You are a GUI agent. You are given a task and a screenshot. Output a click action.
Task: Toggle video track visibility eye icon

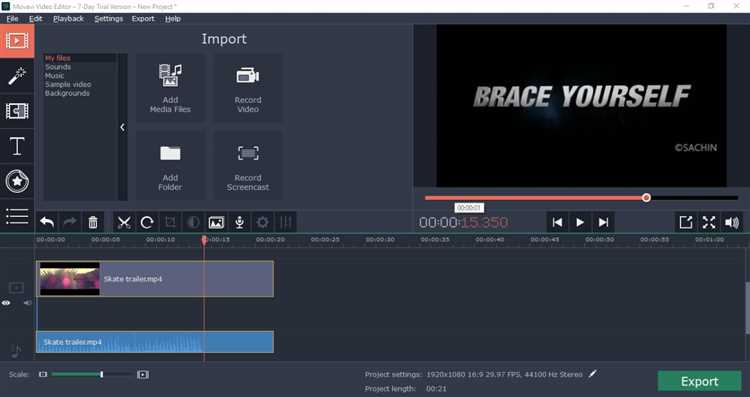pos(6,303)
